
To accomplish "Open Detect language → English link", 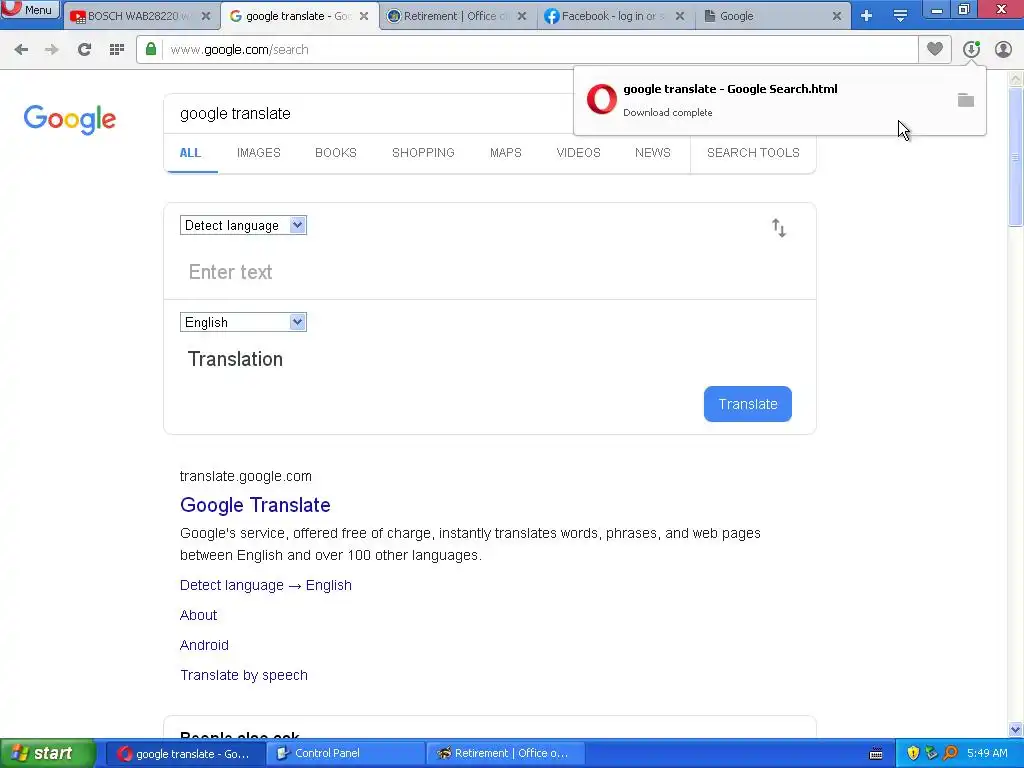I will pos(266,585).
